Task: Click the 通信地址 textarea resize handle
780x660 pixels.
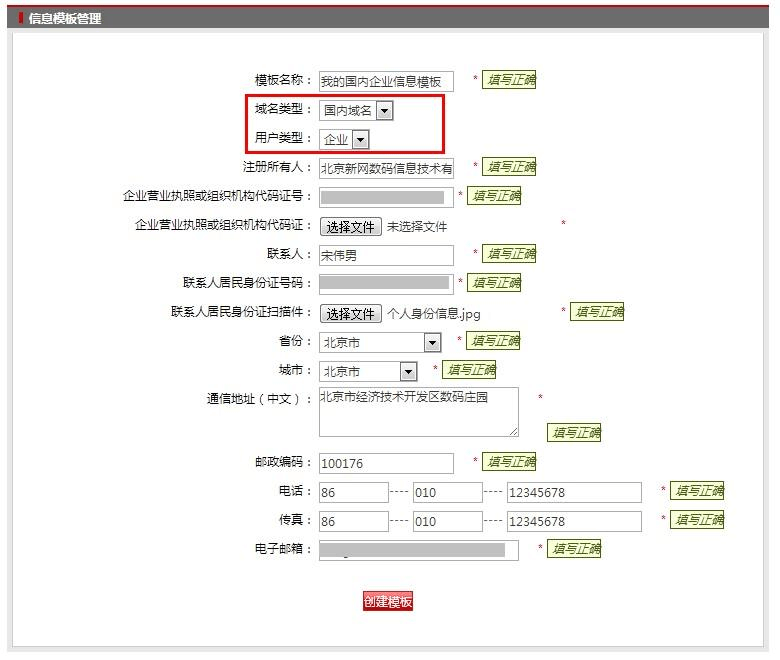Action: pyautogui.click(x=514, y=432)
